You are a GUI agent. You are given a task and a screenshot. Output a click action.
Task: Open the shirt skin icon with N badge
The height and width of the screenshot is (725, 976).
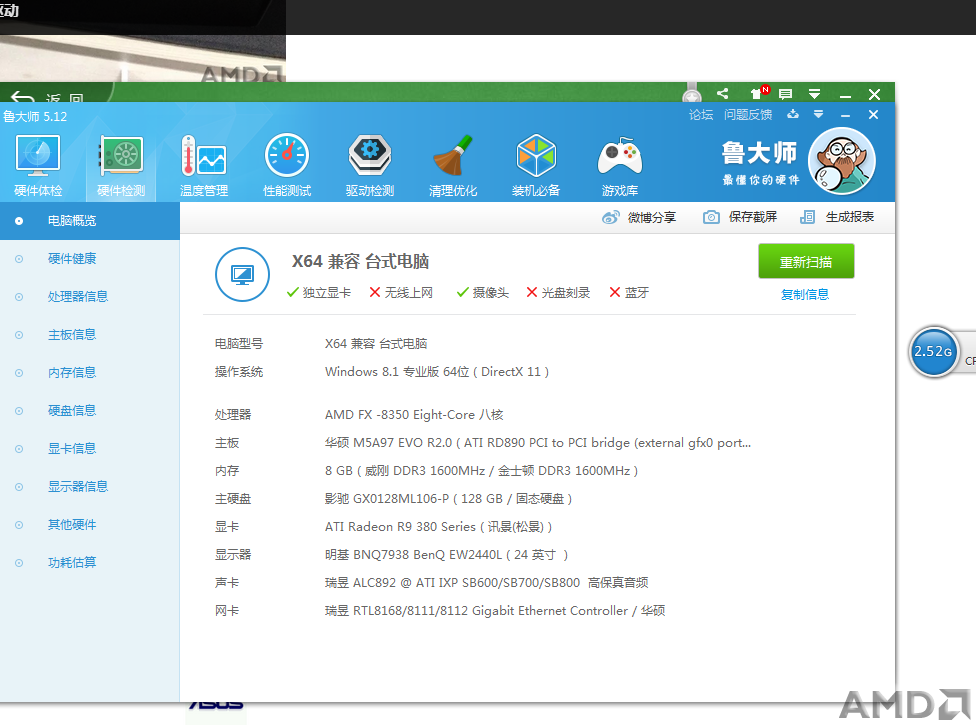pyautogui.click(x=759, y=93)
